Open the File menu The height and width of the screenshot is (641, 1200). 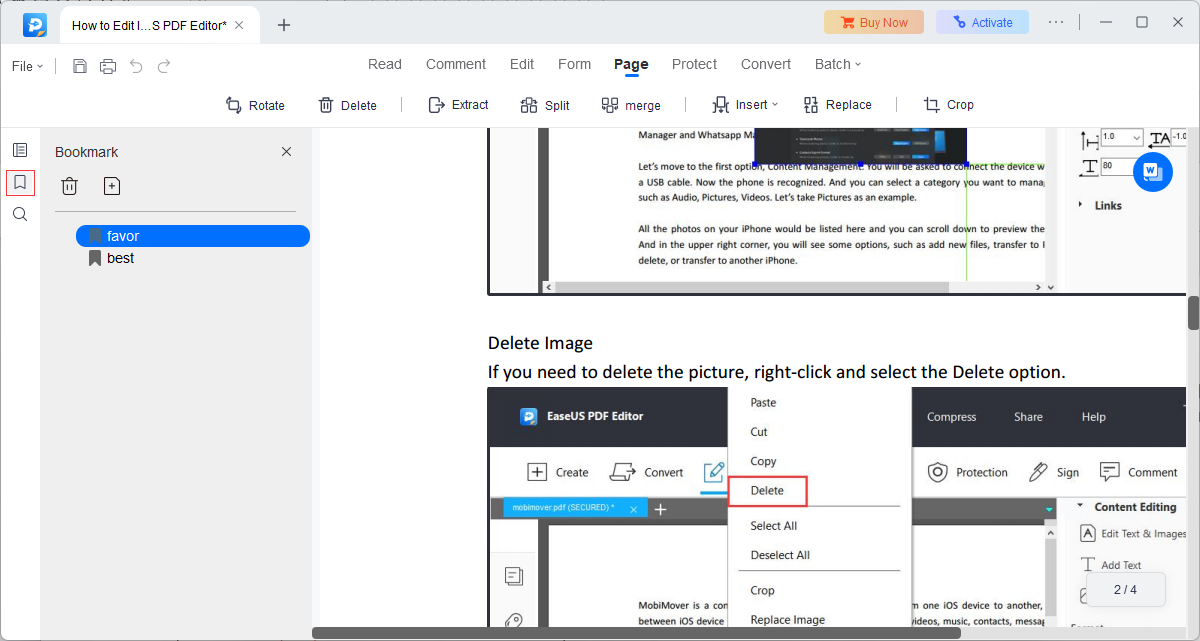27,66
